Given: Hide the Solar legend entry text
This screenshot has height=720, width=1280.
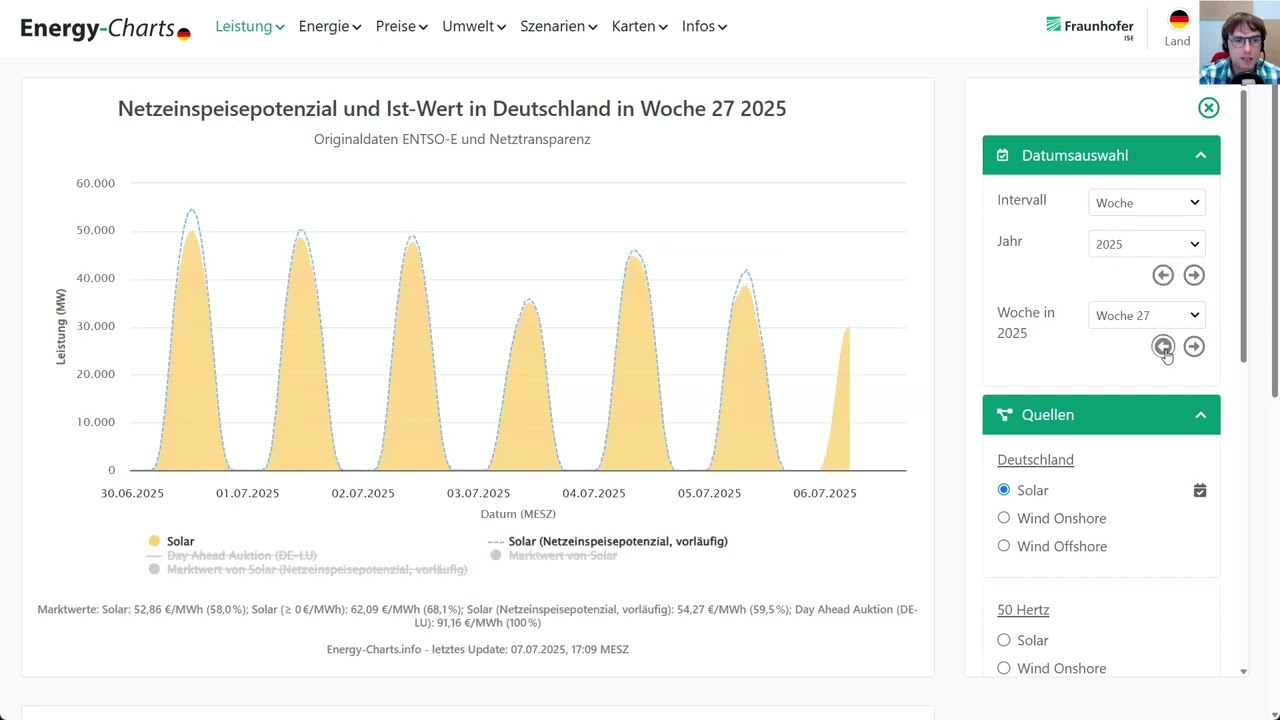Looking at the screenshot, I should coord(180,541).
